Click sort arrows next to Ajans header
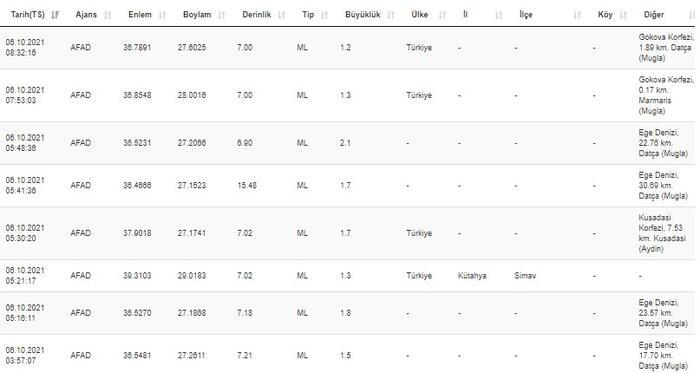Screen dimensions: 700x373 point(108,15)
